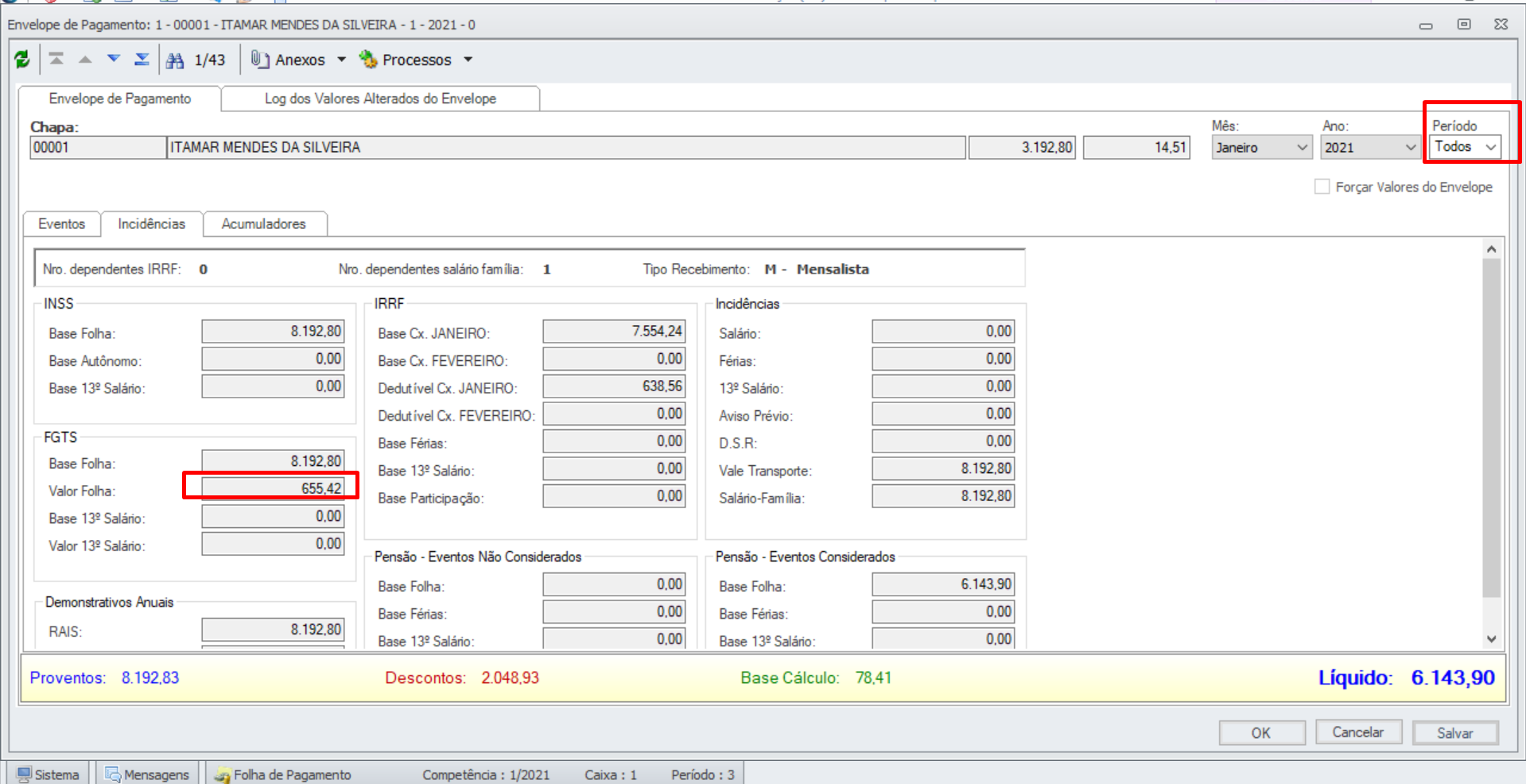The width and height of the screenshot is (1526, 784).
Task: Open the Período dropdown showing Todos
Action: point(1465,147)
